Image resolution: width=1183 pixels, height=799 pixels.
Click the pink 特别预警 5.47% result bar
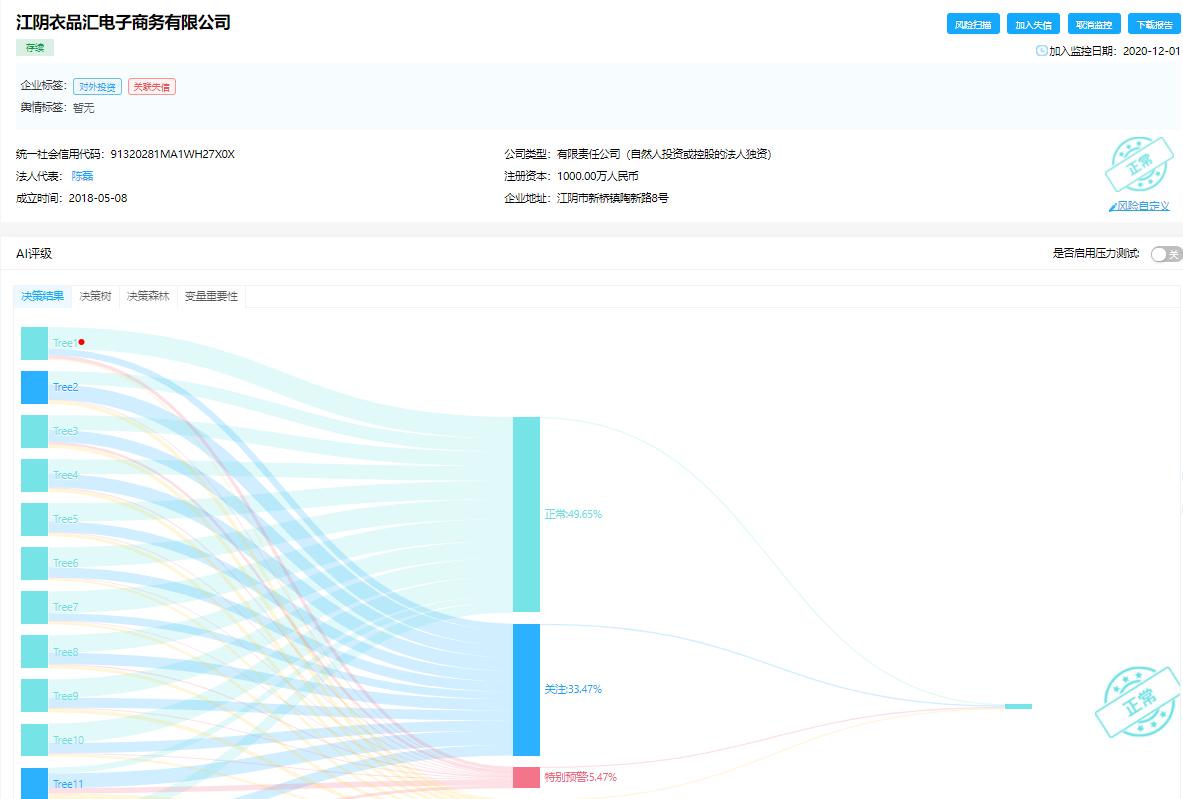point(527,777)
